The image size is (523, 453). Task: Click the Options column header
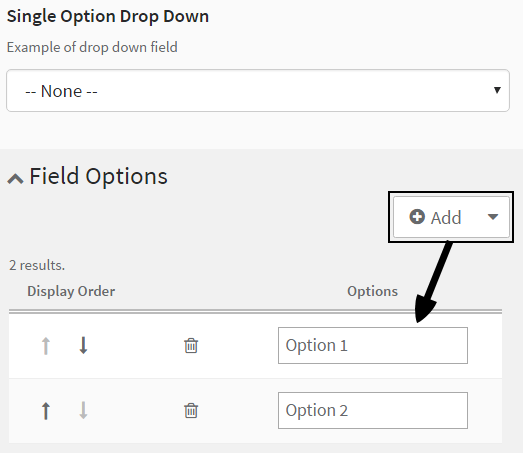(373, 291)
